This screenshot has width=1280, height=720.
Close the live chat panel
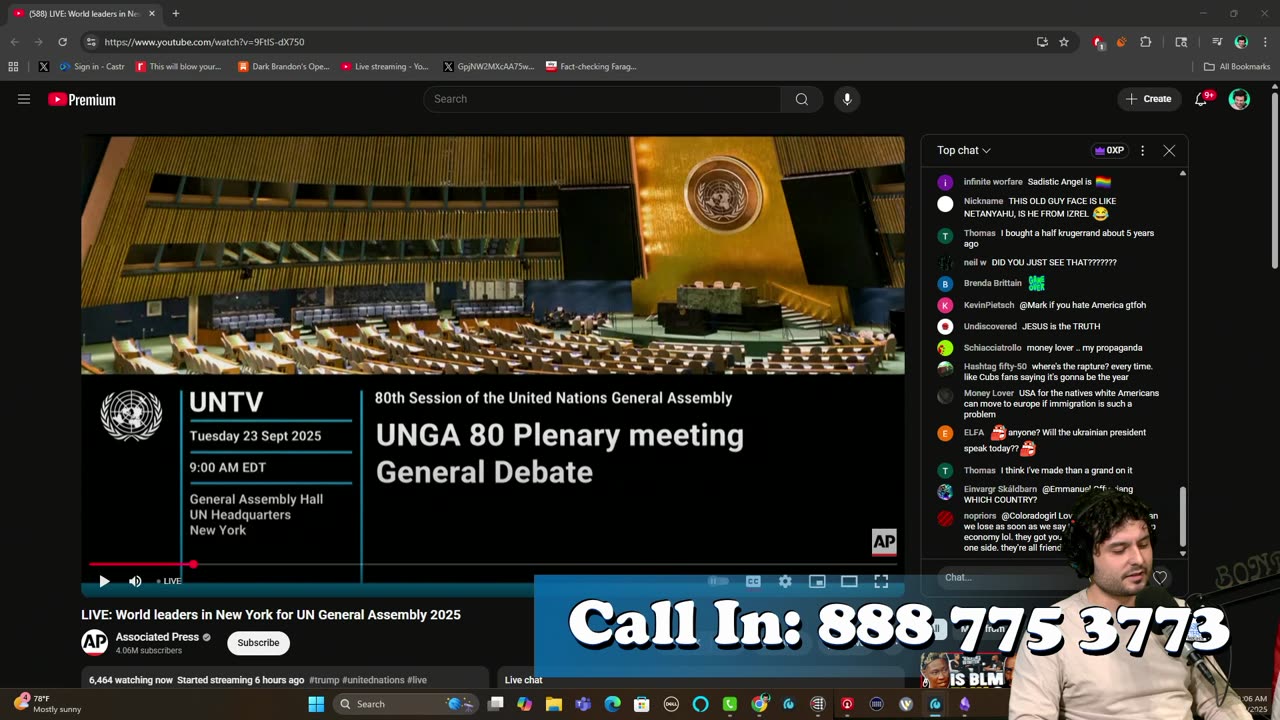[1169, 150]
